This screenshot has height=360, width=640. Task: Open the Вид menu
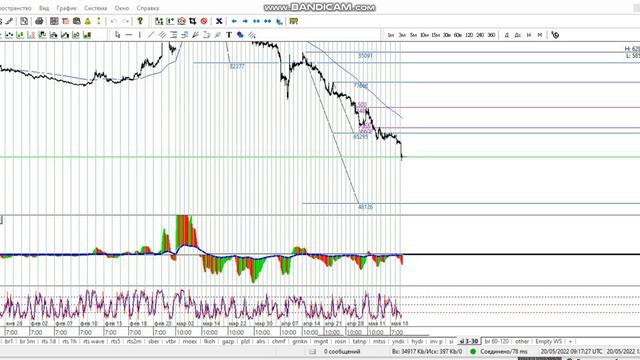point(44,8)
